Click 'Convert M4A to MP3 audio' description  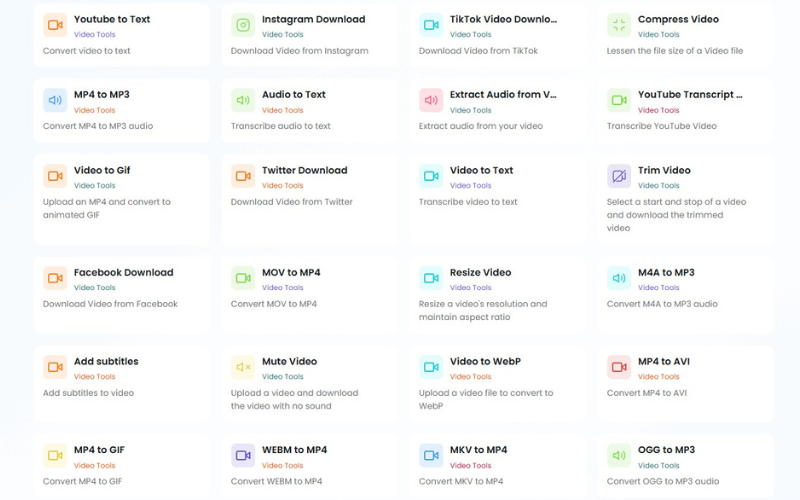click(662, 304)
